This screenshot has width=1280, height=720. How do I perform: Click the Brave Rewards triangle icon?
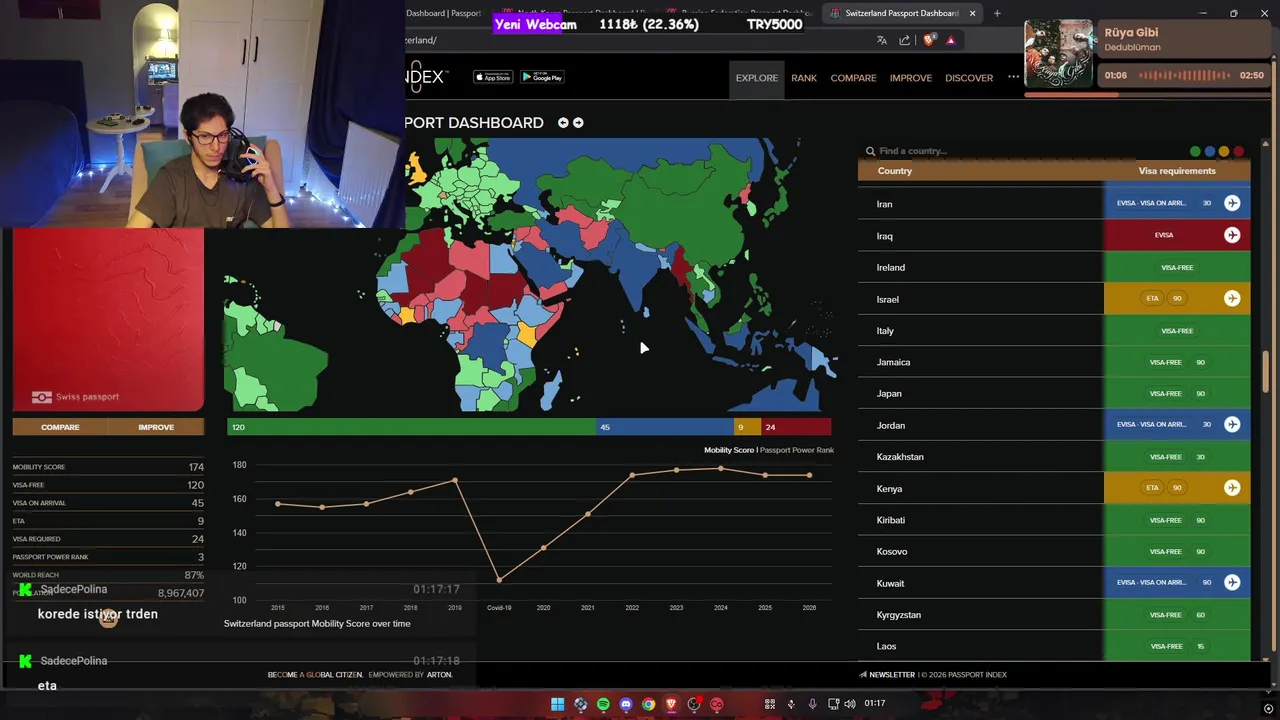[x=951, y=40]
